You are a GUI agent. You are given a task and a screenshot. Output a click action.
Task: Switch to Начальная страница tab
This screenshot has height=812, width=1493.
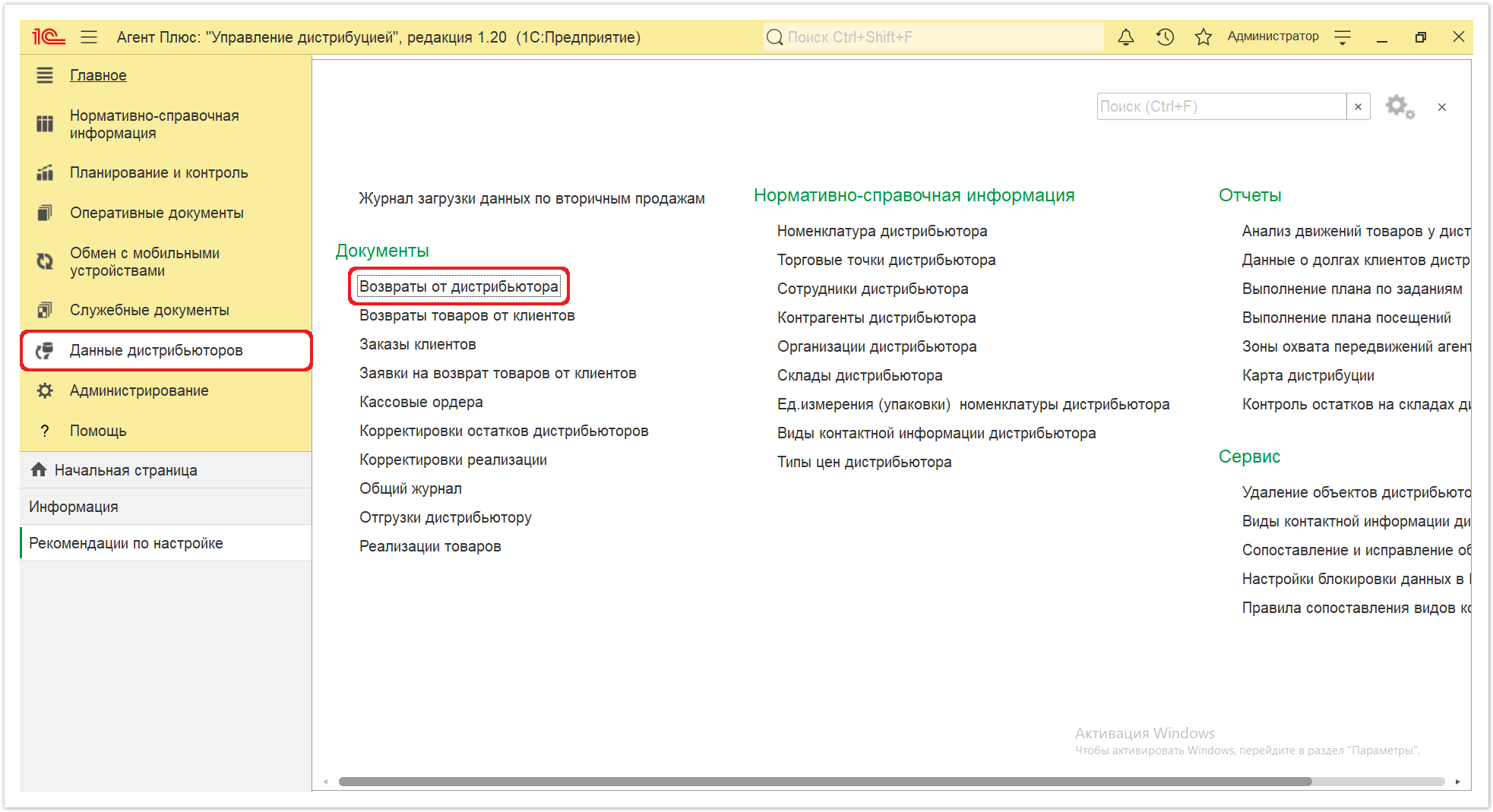(x=166, y=470)
